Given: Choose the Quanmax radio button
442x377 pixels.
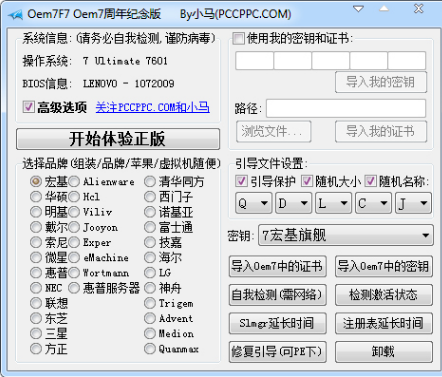Looking at the screenshot, I should point(150,349).
